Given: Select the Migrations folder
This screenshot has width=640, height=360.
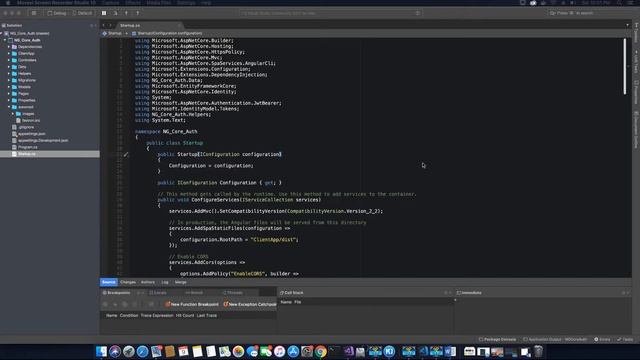Looking at the screenshot, I should coord(27,80).
